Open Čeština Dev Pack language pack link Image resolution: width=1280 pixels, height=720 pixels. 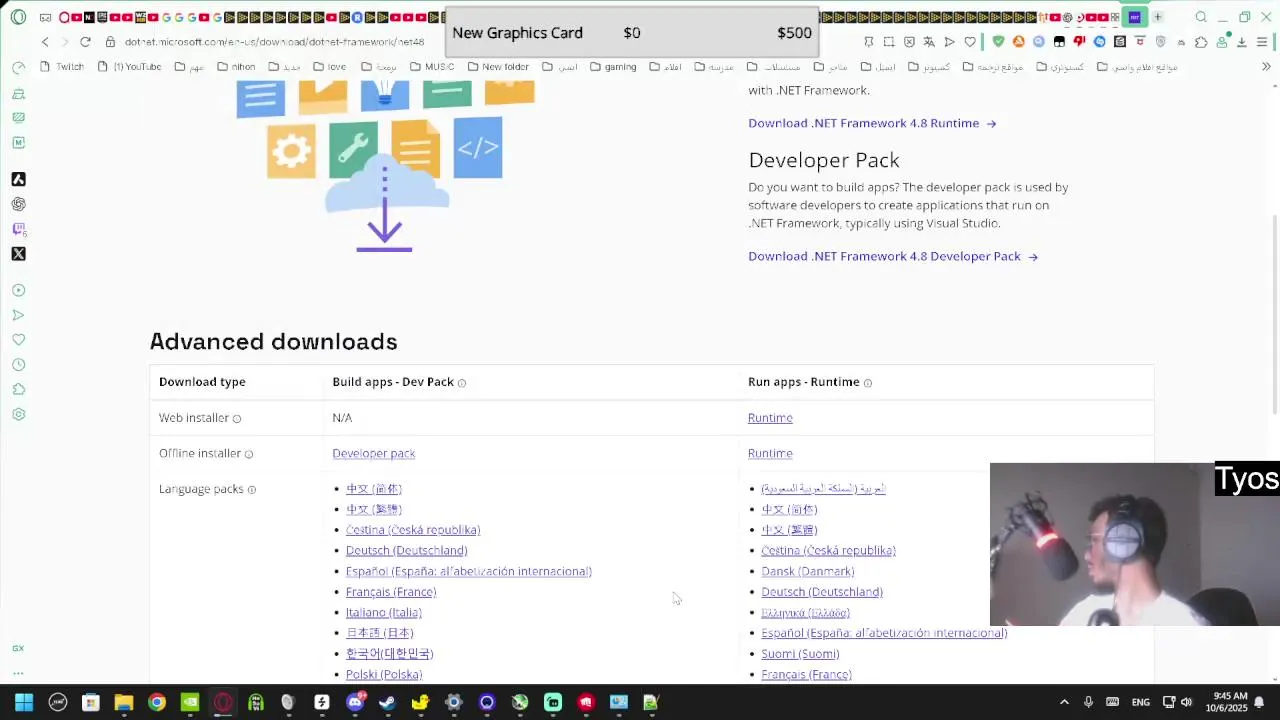(x=413, y=530)
